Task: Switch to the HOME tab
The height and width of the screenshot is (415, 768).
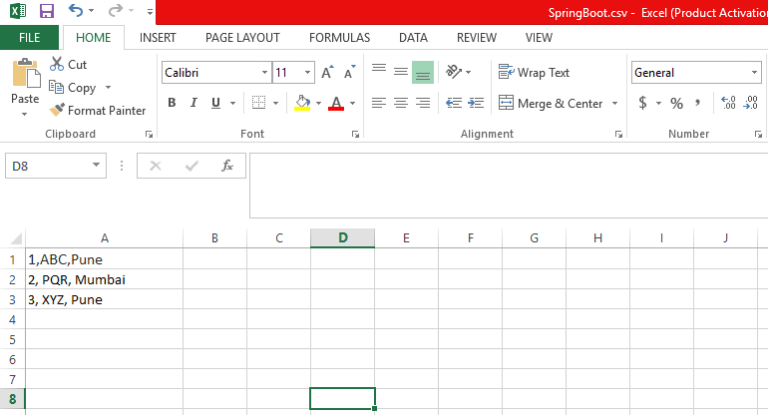Action: click(93, 38)
